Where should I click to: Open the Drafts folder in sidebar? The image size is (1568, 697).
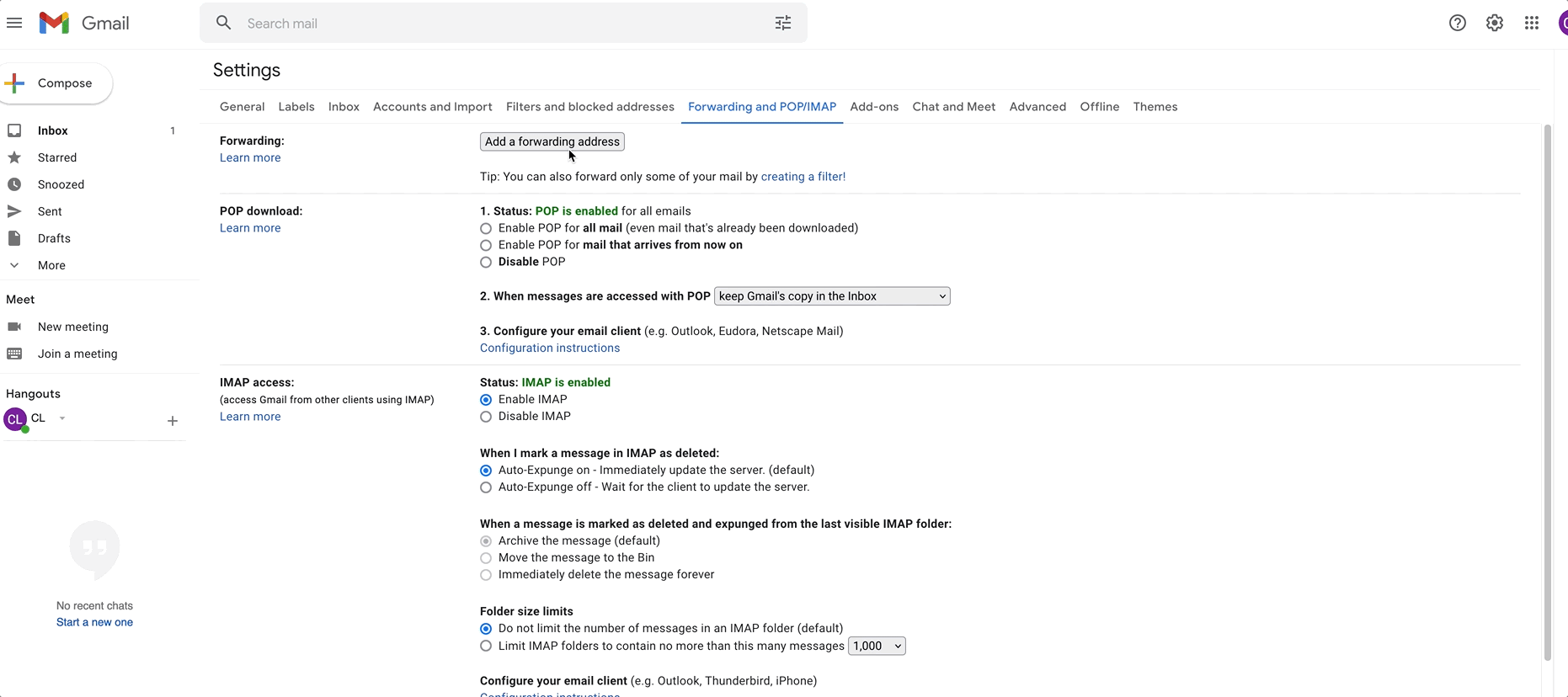click(x=54, y=238)
